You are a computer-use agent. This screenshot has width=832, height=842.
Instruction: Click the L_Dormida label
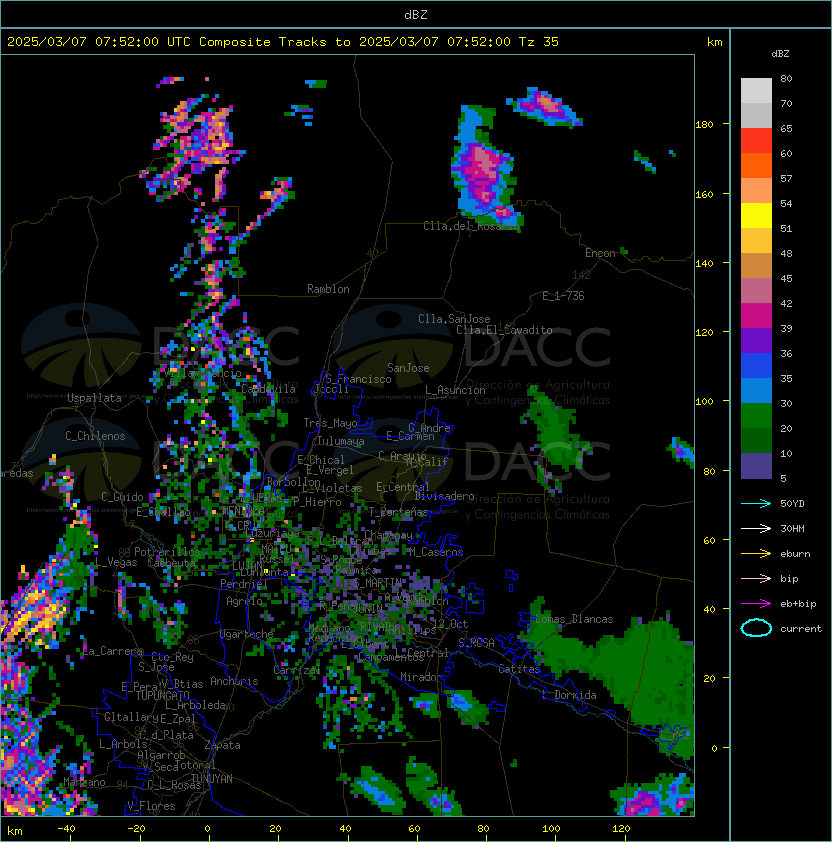point(569,695)
